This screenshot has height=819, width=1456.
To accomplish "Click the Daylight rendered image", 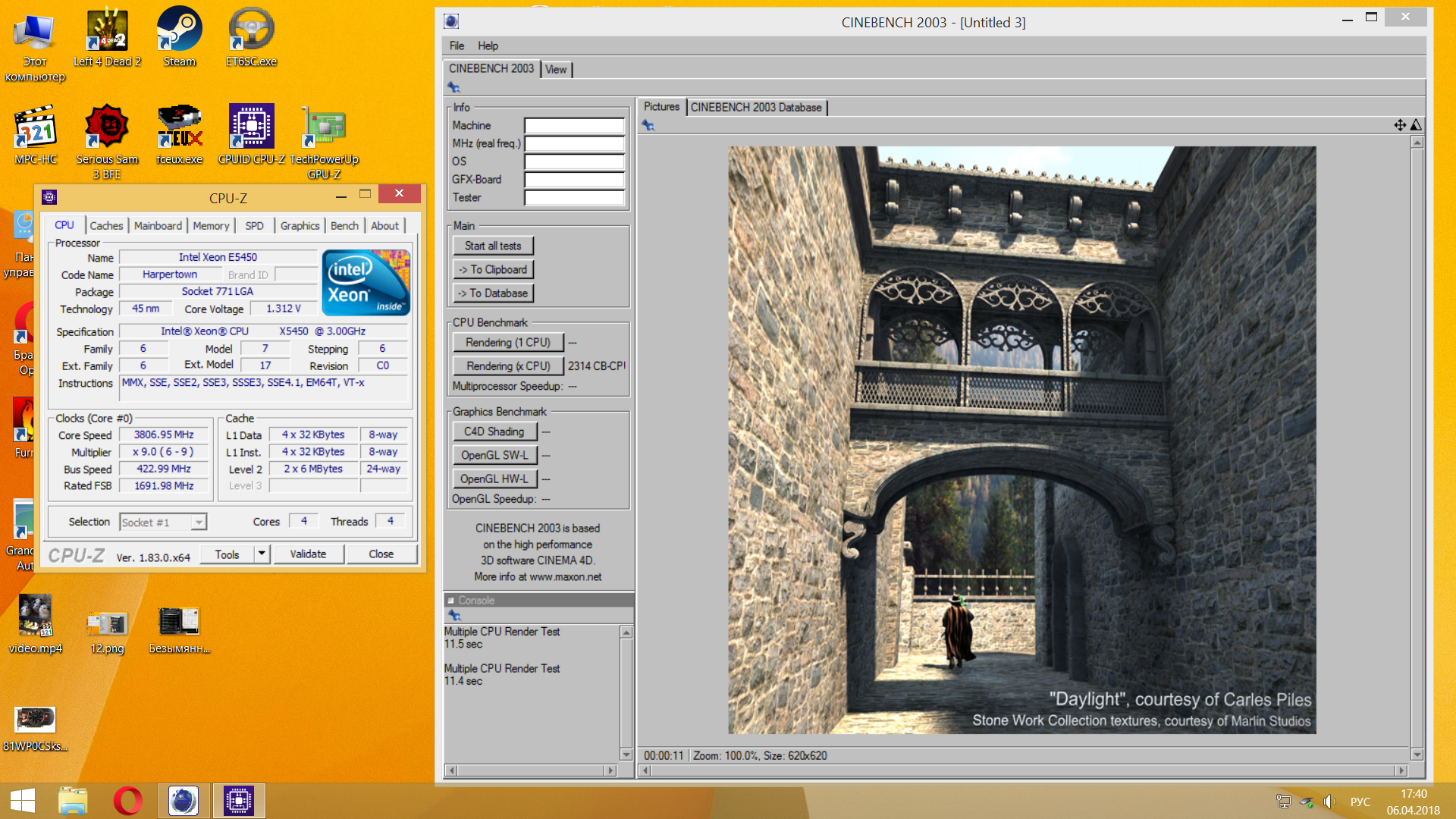I will tap(1022, 440).
